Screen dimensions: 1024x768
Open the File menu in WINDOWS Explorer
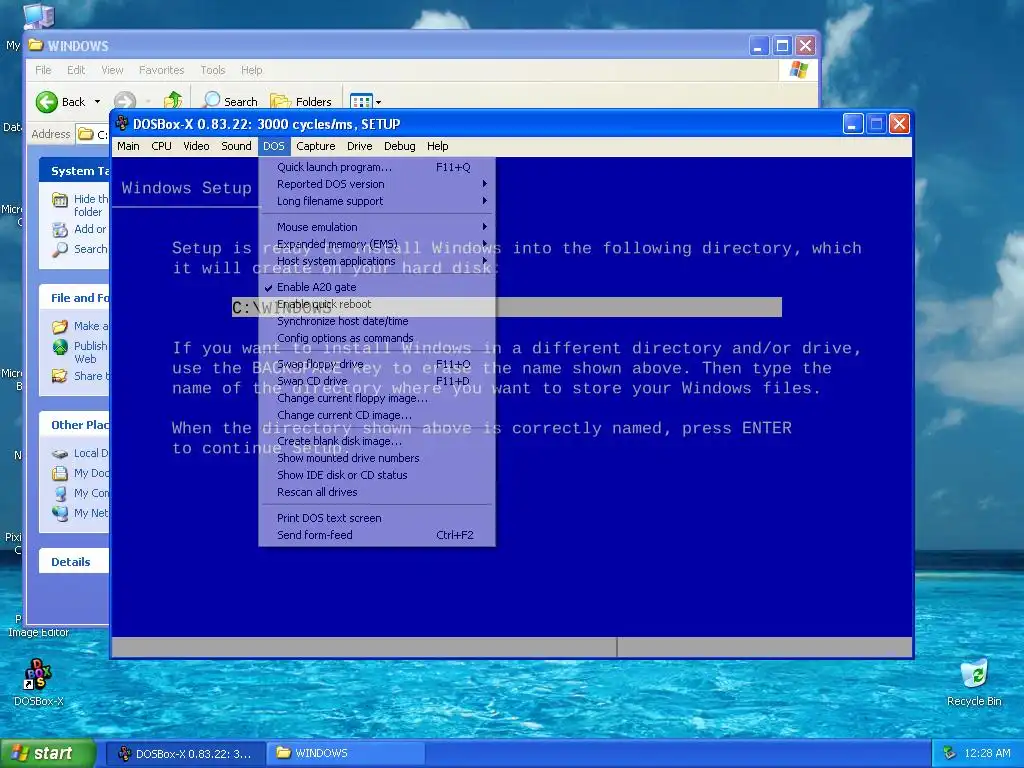point(43,70)
